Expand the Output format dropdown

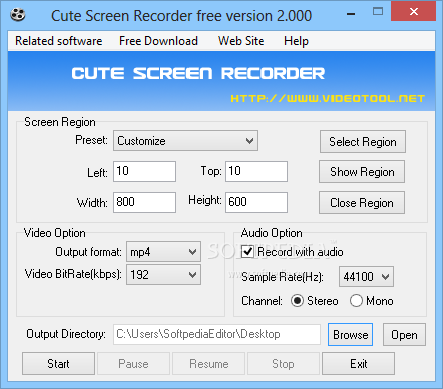tap(163, 252)
